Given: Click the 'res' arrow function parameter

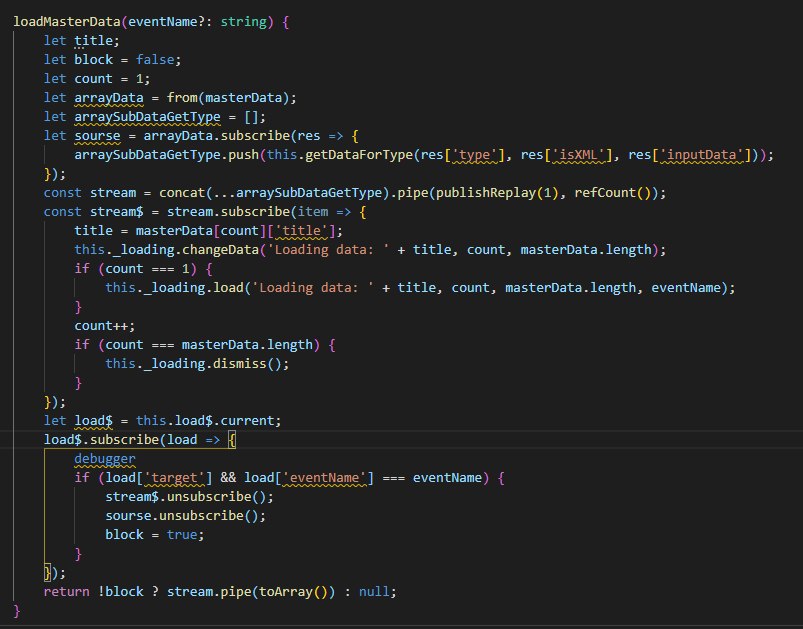Looking at the screenshot, I should click(x=309, y=135).
